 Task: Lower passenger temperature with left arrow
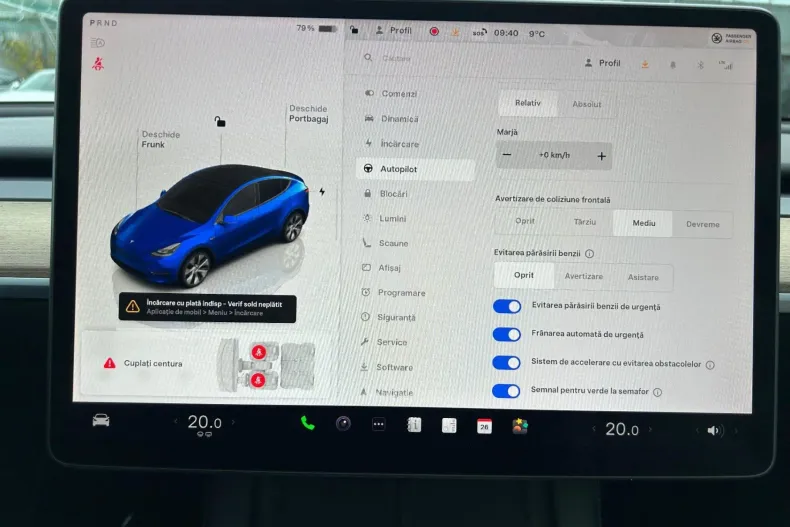point(594,429)
